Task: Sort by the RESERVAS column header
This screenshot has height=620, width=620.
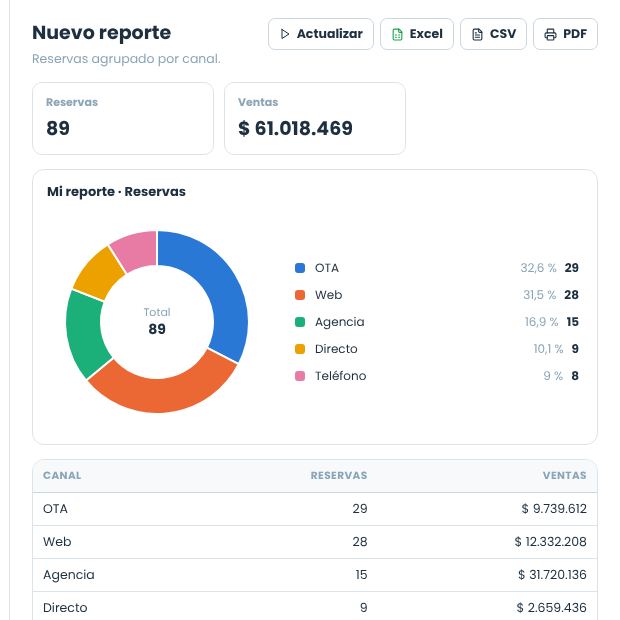Action: point(339,475)
